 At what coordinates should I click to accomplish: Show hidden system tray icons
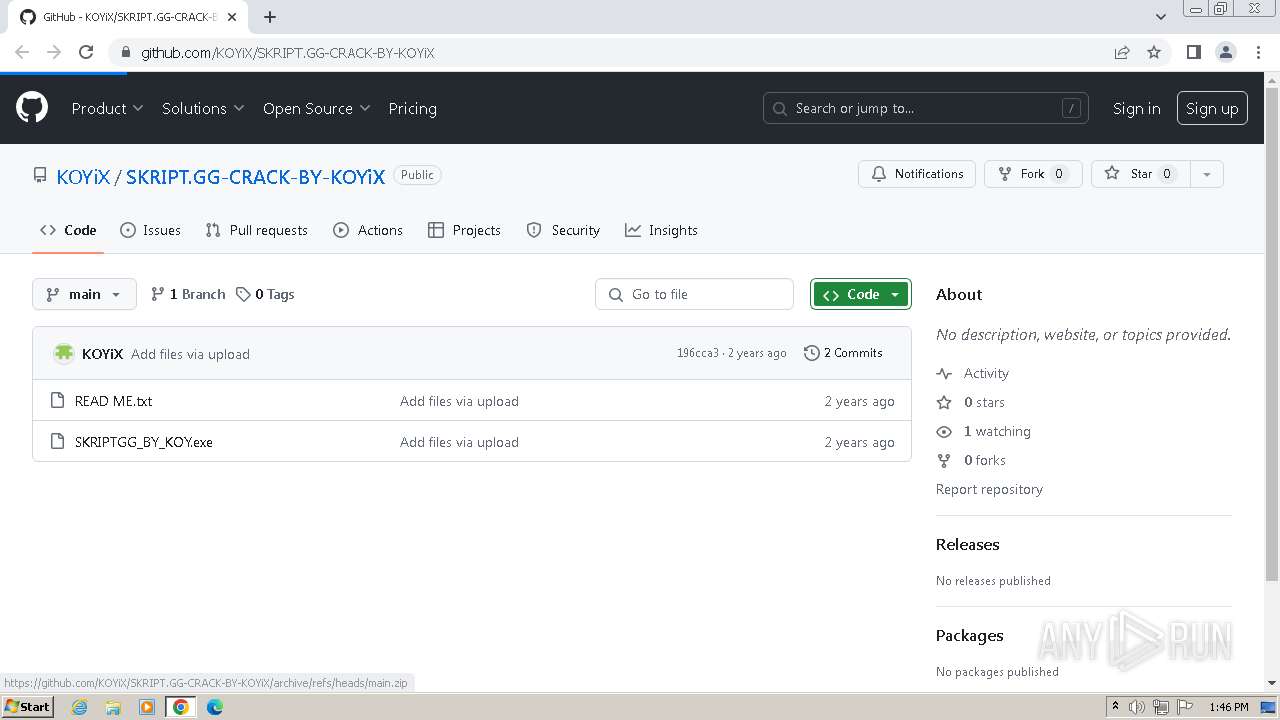point(1115,707)
